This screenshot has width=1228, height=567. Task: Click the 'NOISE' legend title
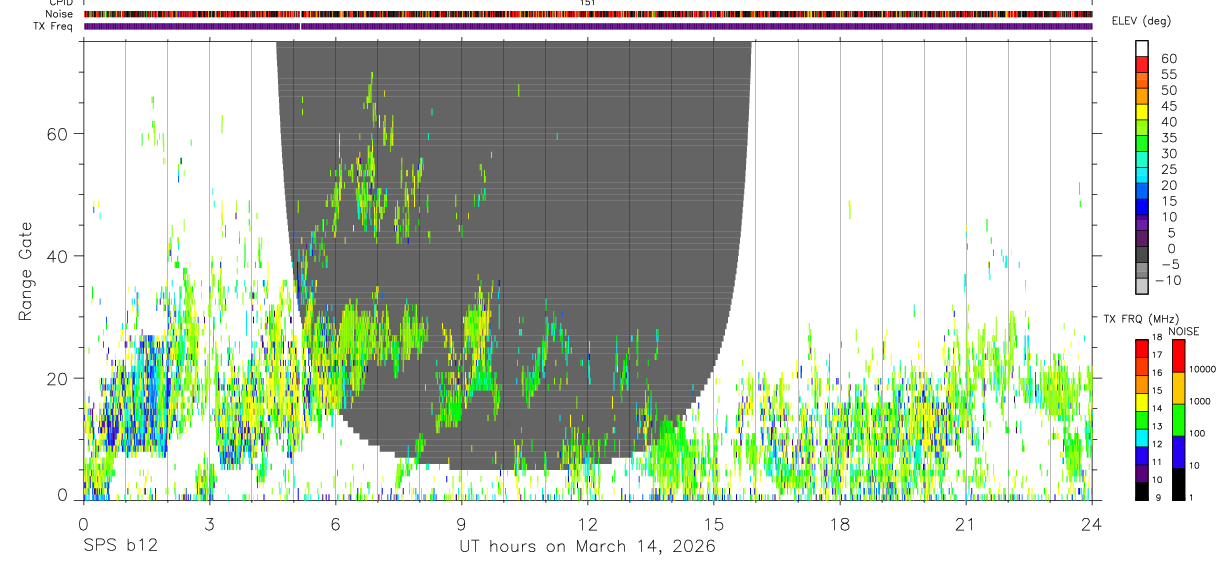tap(1183, 331)
